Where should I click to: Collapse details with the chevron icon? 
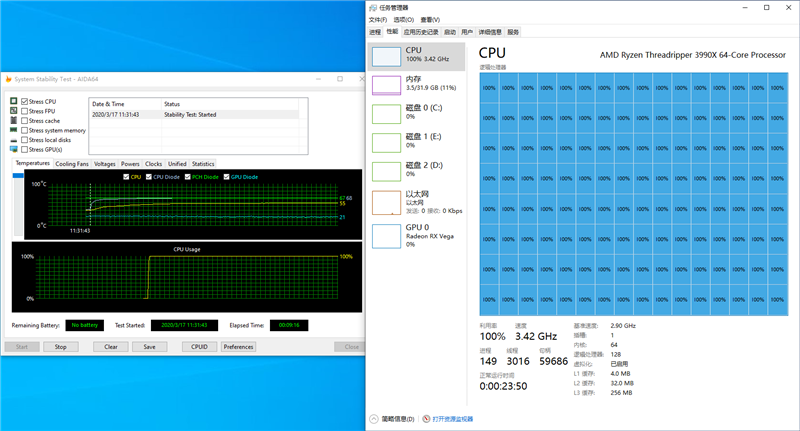click(x=374, y=419)
